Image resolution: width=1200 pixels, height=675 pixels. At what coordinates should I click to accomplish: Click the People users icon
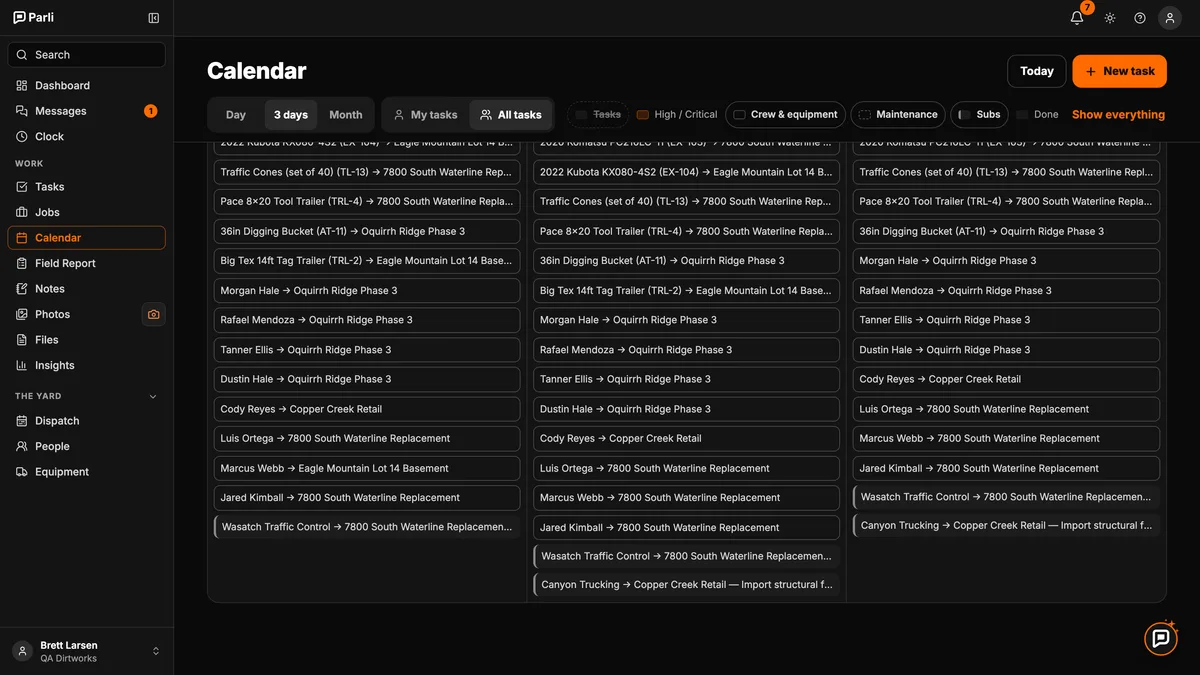pos(22,446)
